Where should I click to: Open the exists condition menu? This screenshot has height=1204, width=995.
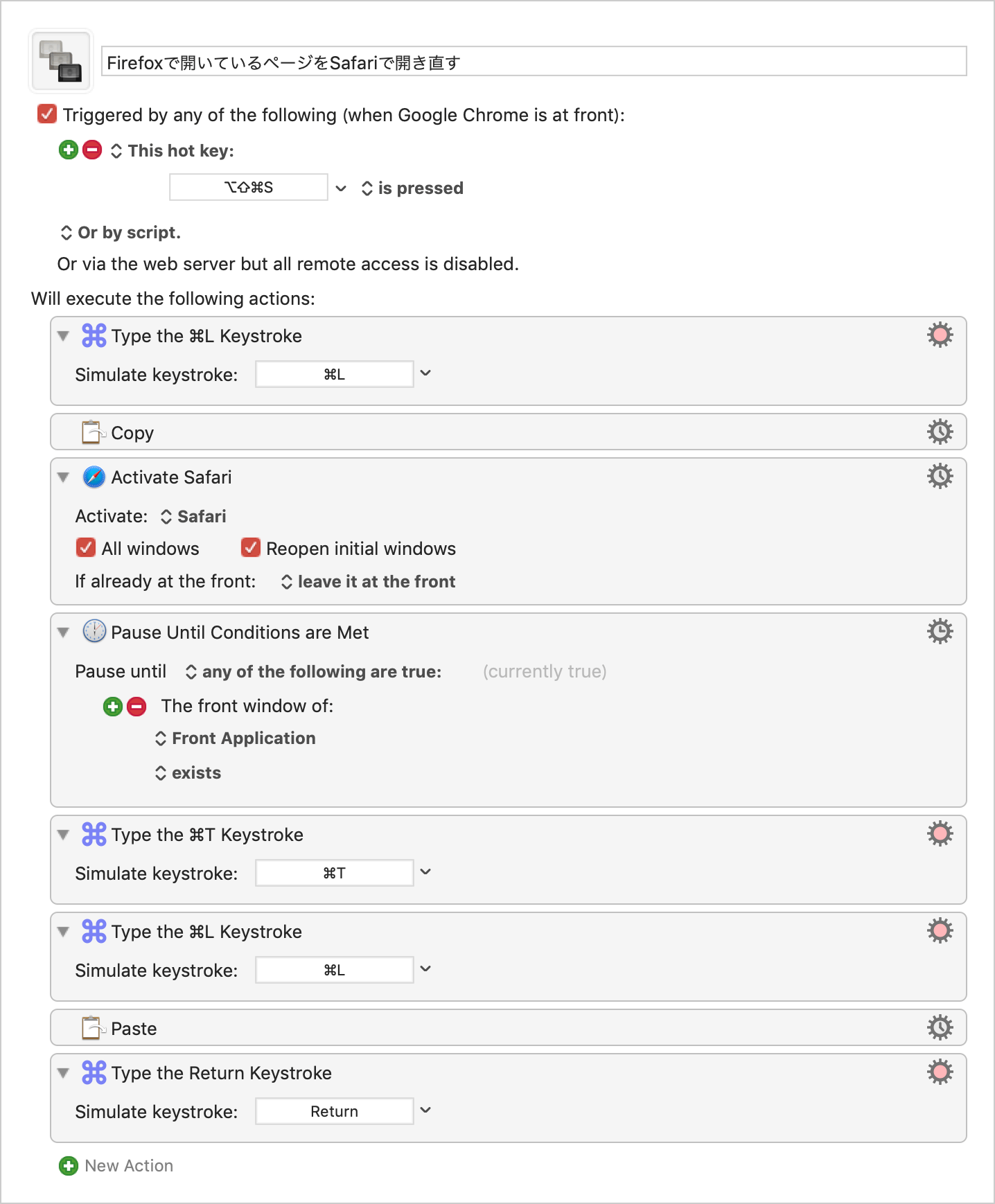coord(188,773)
